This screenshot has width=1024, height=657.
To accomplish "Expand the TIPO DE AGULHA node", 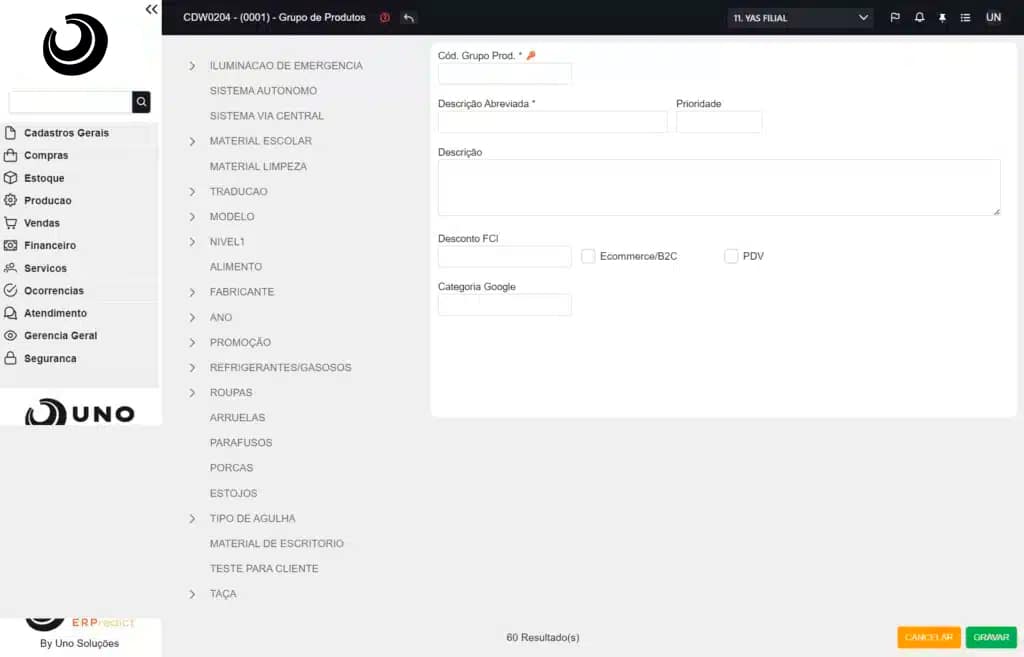I will coord(192,519).
